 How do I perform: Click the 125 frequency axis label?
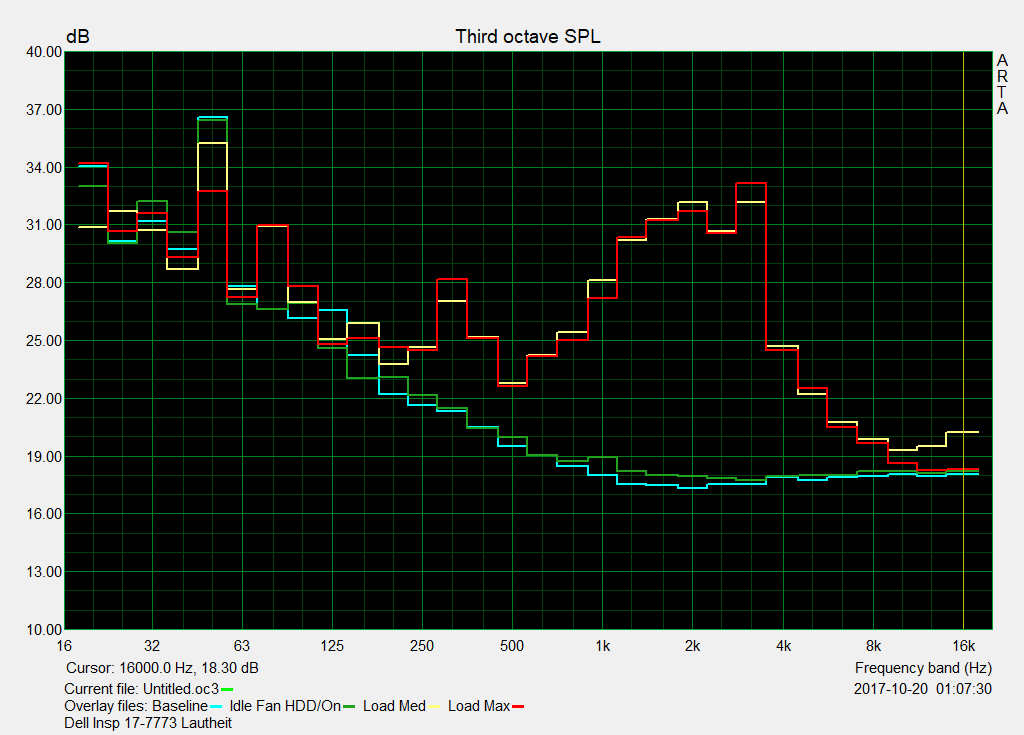point(332,646)
